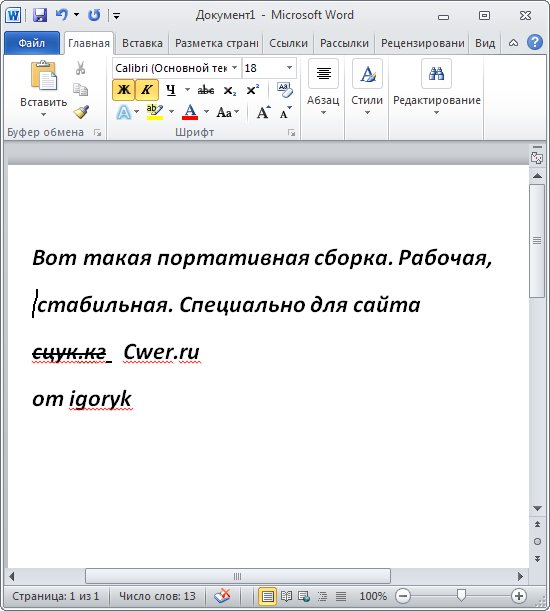
Task: Zoom in with the plus button
Action: pos(519,596)
